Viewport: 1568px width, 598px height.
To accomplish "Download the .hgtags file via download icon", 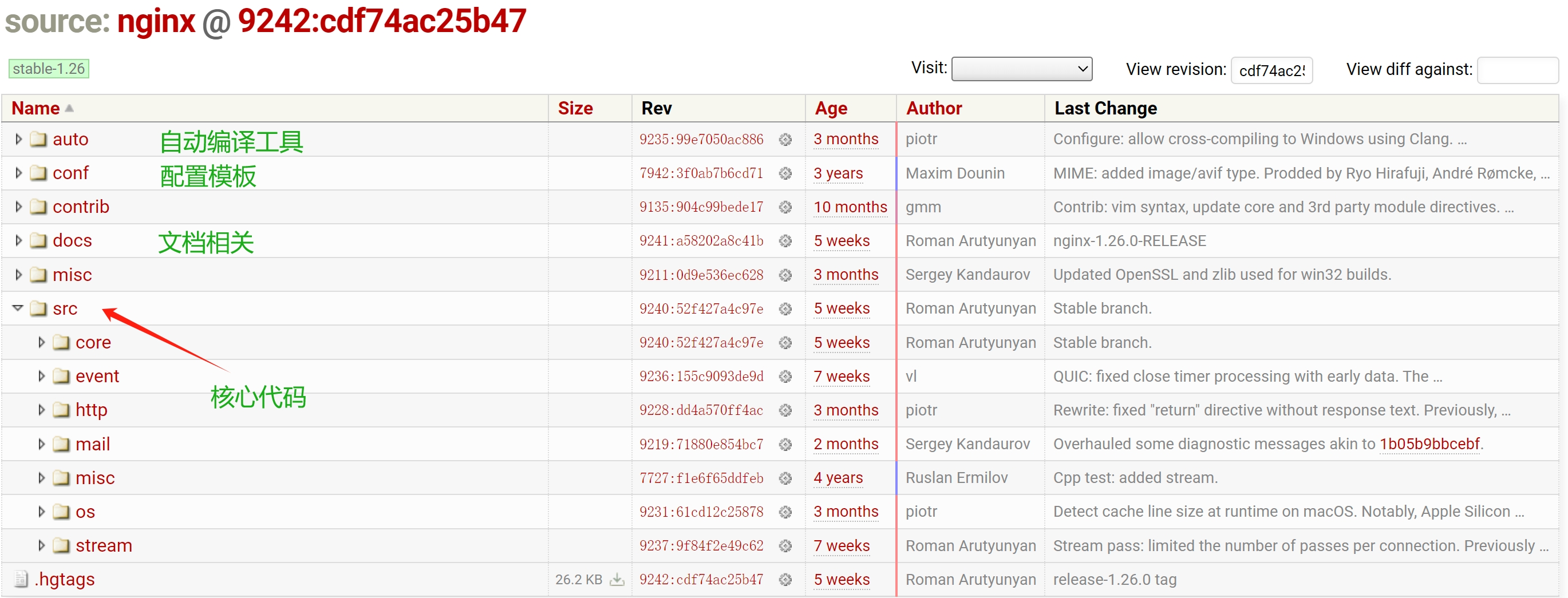I will (617, 579).
